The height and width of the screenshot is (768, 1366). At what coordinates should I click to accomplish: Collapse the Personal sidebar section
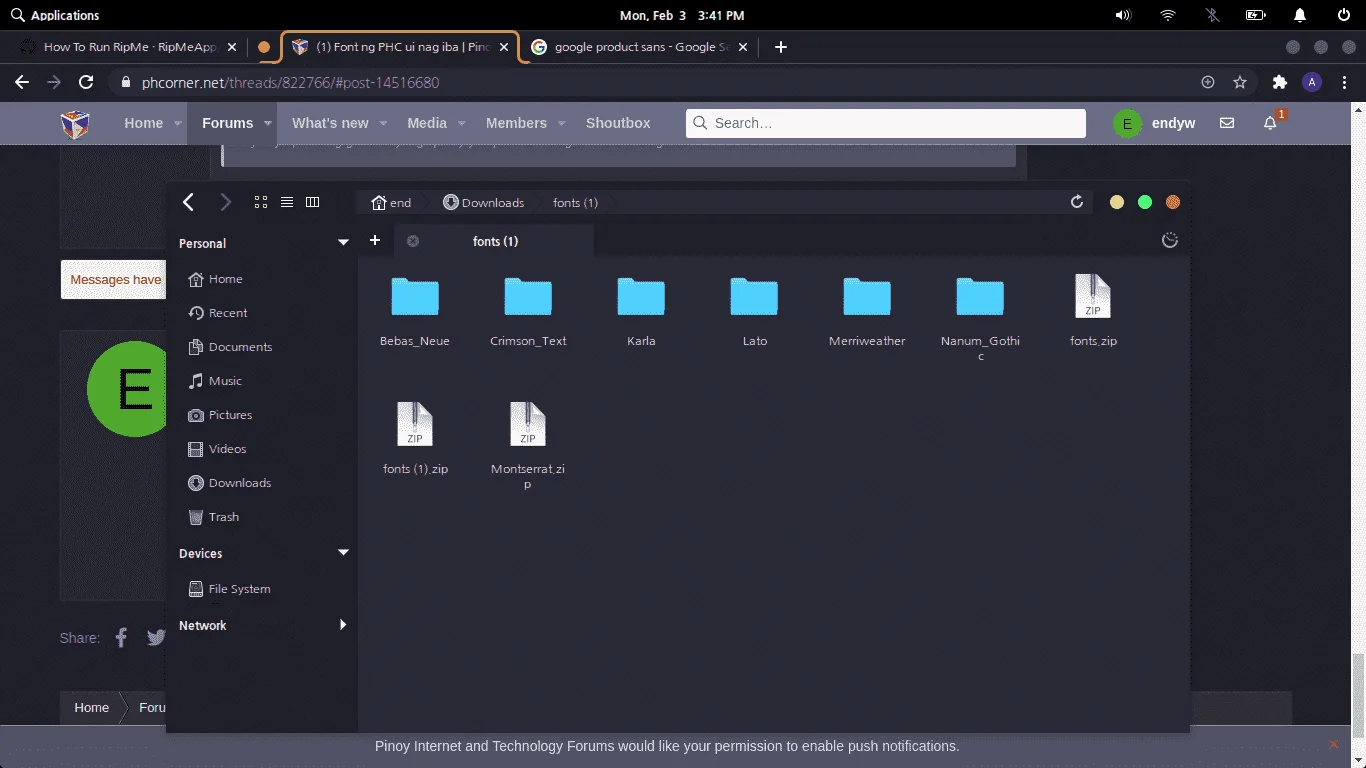(343, 243)
